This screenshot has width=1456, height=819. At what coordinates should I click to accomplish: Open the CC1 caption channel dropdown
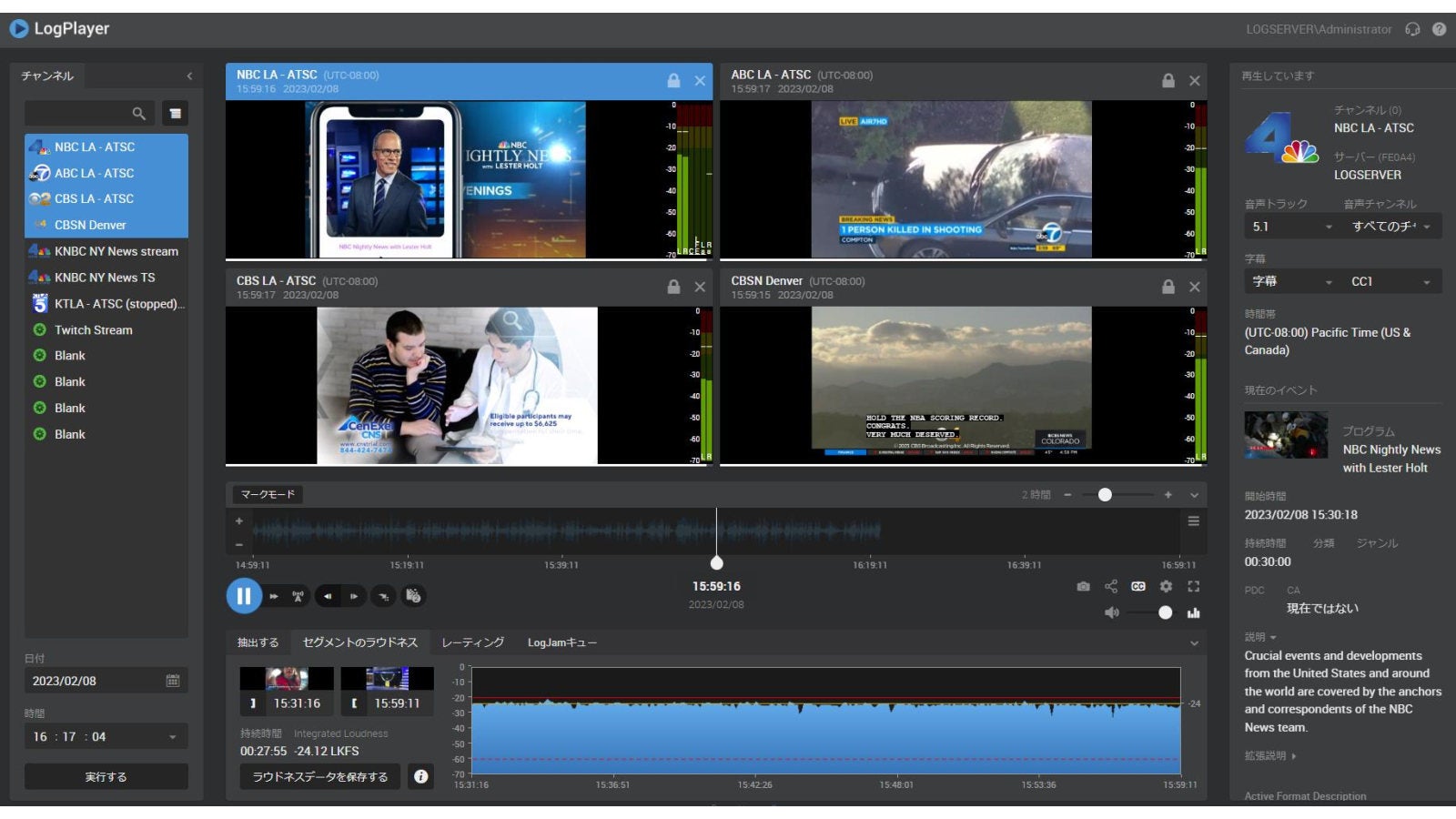1390,282
